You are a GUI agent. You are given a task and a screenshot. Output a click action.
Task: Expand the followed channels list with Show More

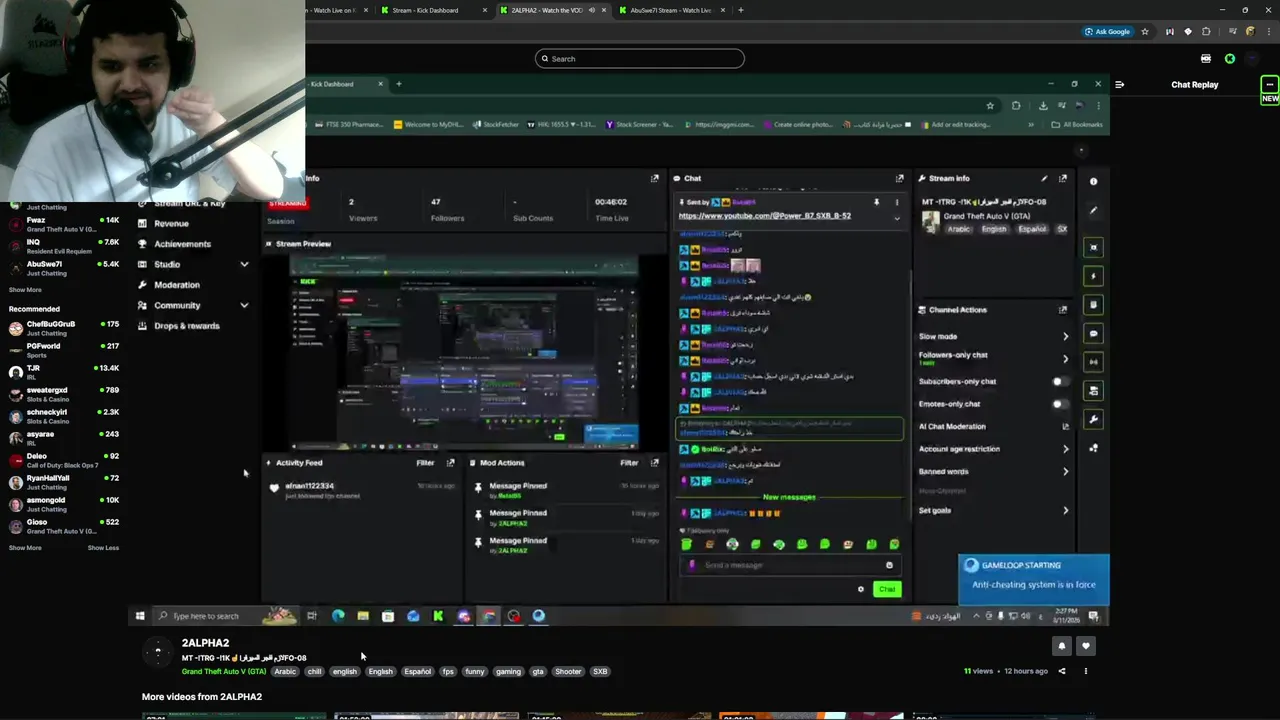(25, 290)
